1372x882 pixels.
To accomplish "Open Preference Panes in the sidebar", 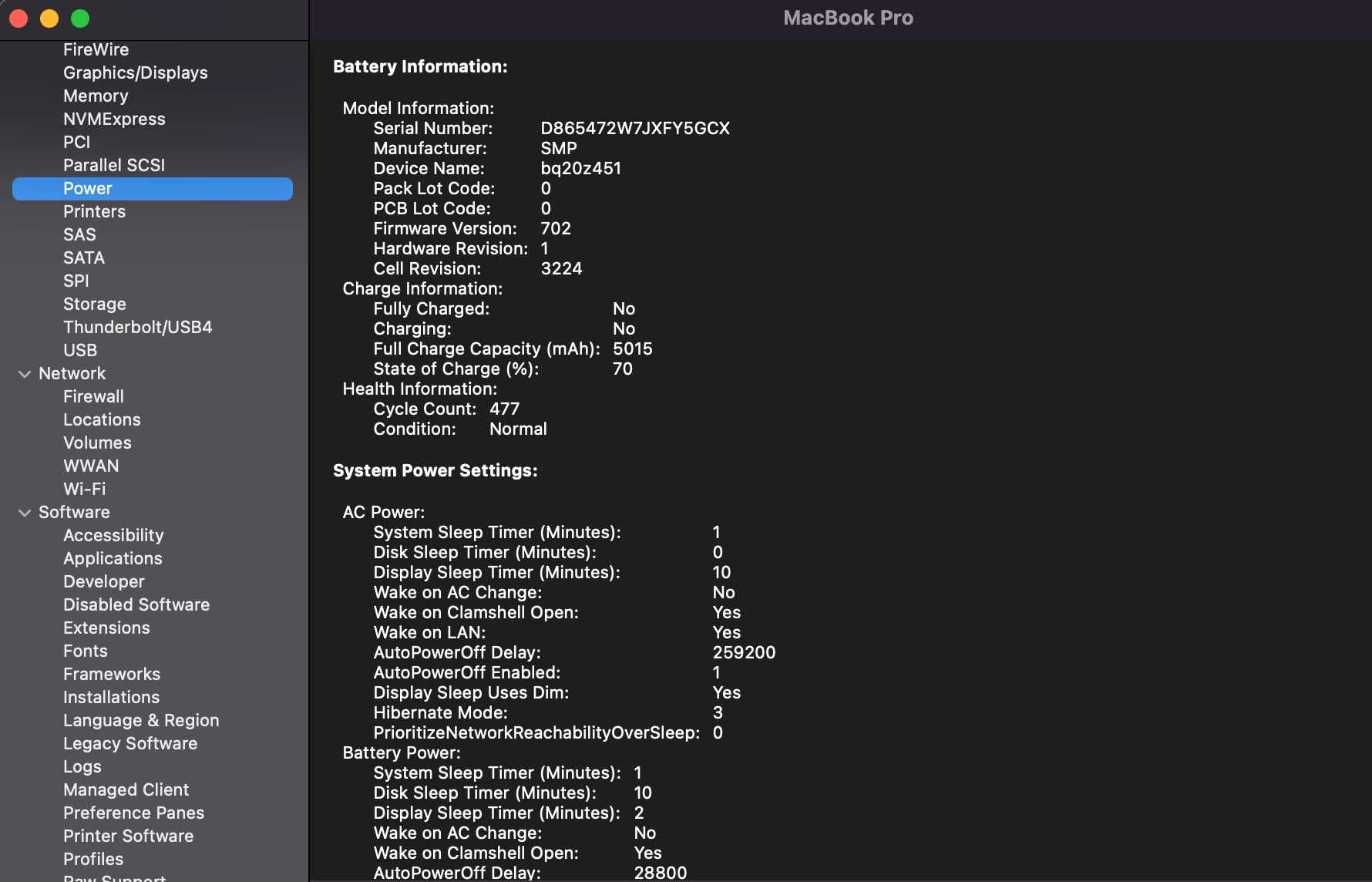I will pyautogui.click(x=133, y=813).
